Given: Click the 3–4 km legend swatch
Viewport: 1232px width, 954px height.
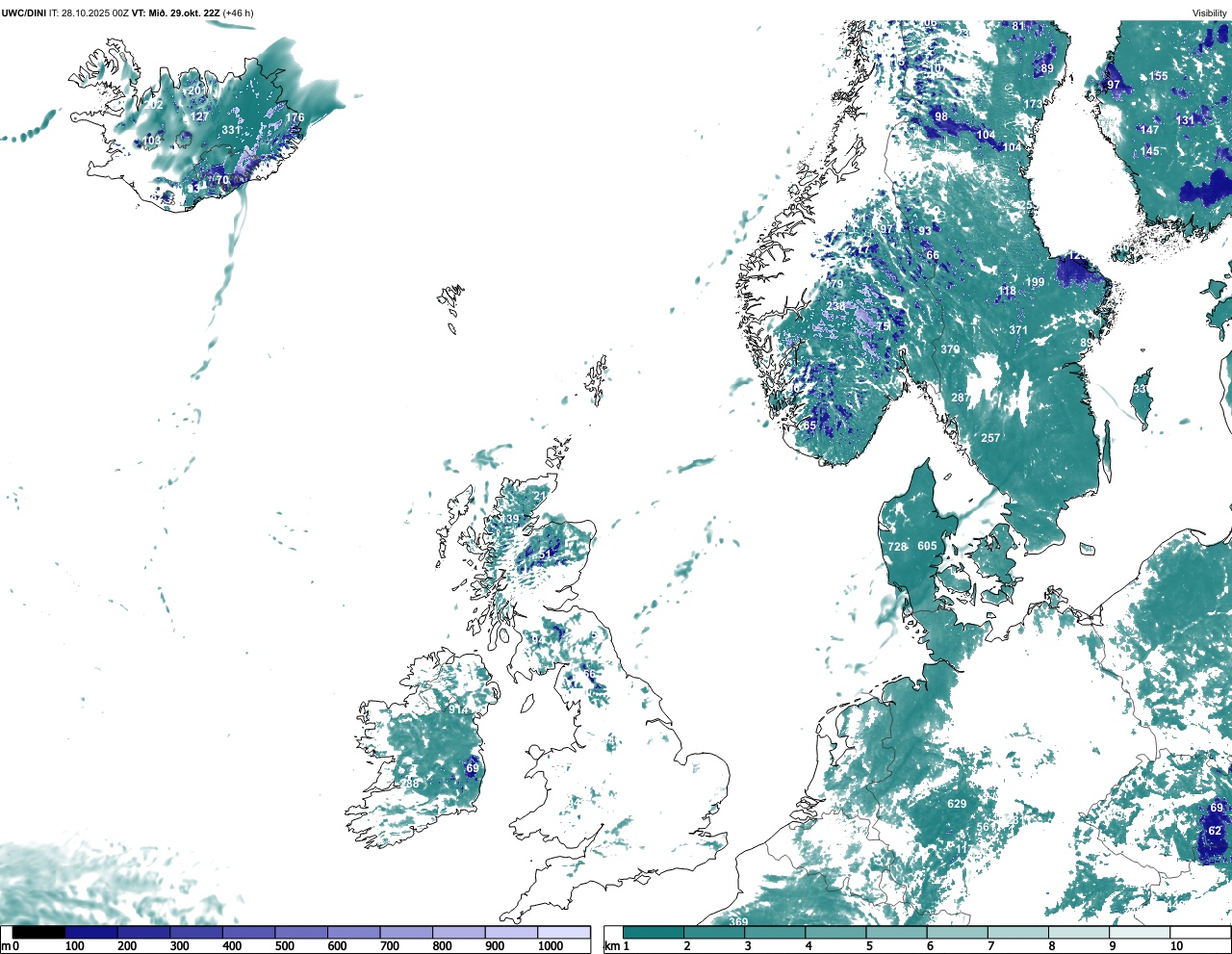Looking at the screenshot, I should point(775,932).
